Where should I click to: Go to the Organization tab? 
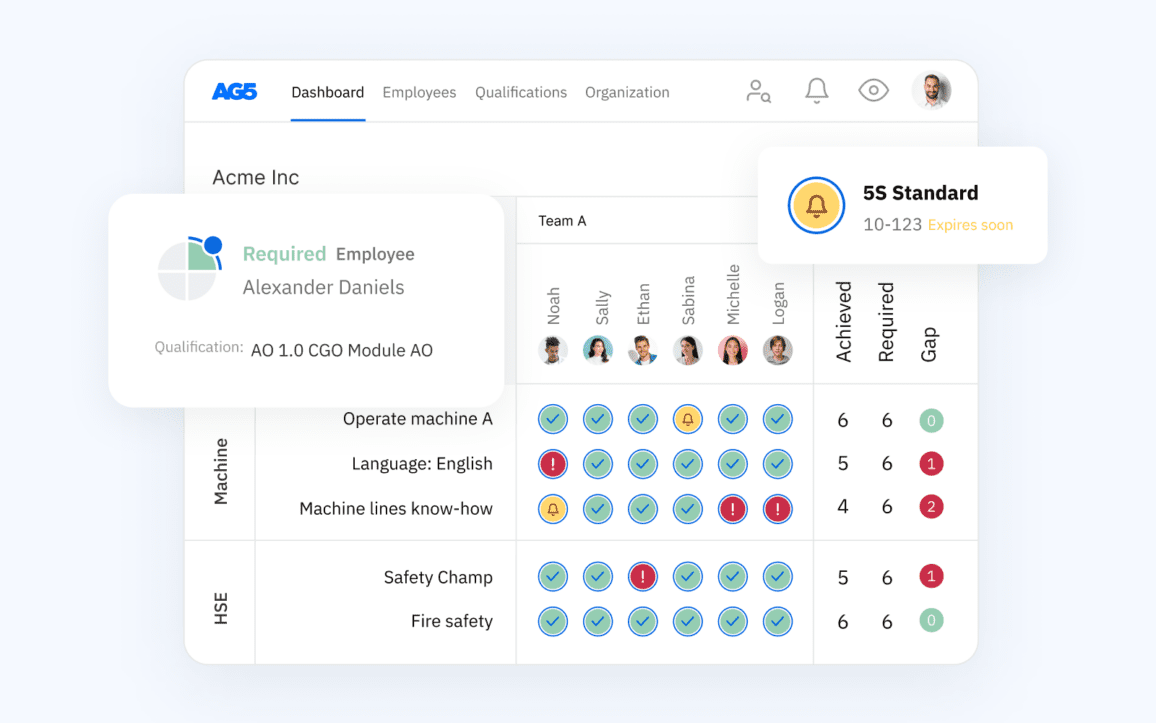627,92
